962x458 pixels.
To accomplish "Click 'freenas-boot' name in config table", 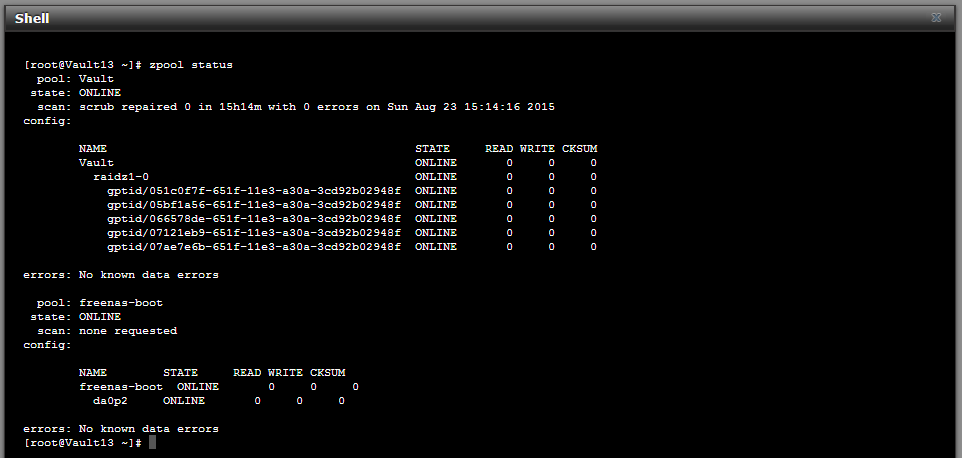I will tap(121, 387).
